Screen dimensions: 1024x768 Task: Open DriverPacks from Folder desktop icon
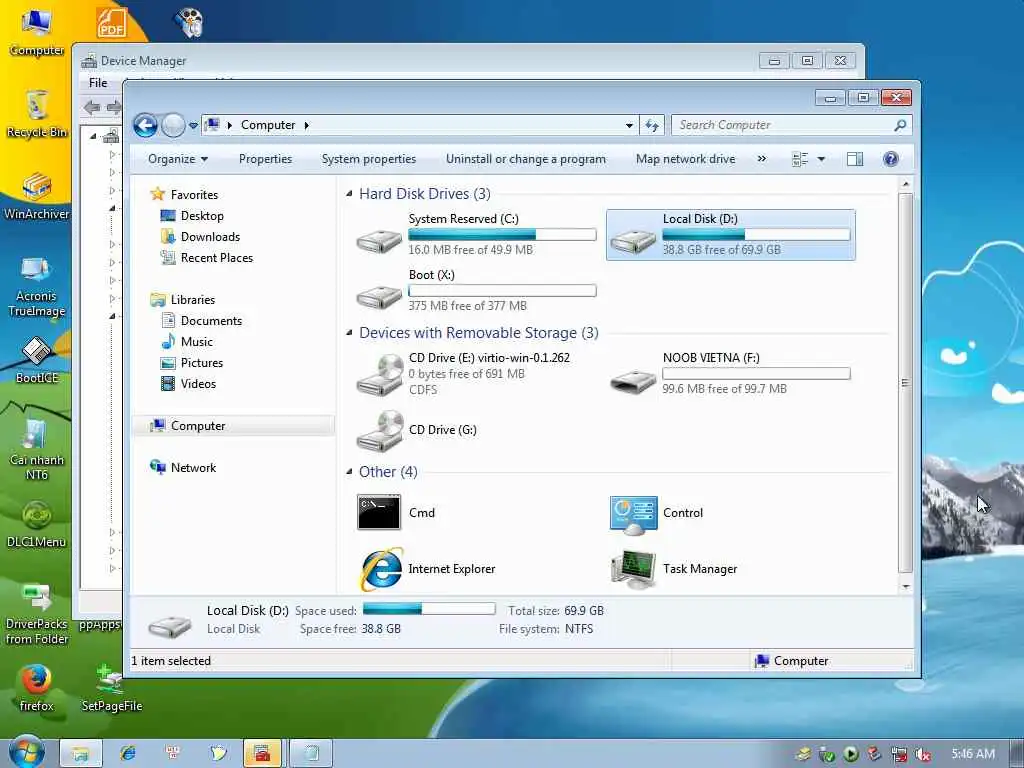(x=37, y=614)
